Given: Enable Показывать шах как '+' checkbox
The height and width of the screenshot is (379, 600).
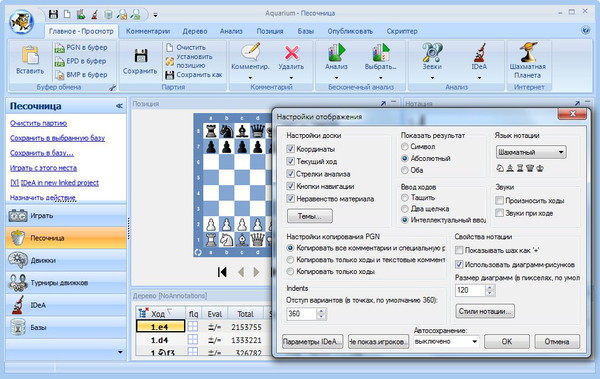Looking at the screenshot, I should point(459,250).
